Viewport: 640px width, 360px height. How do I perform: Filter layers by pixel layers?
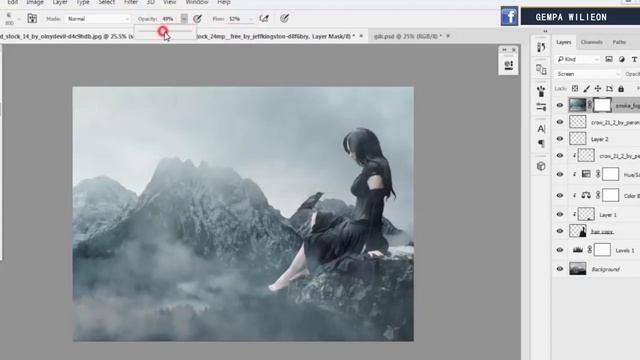click(x=609, y=59)
